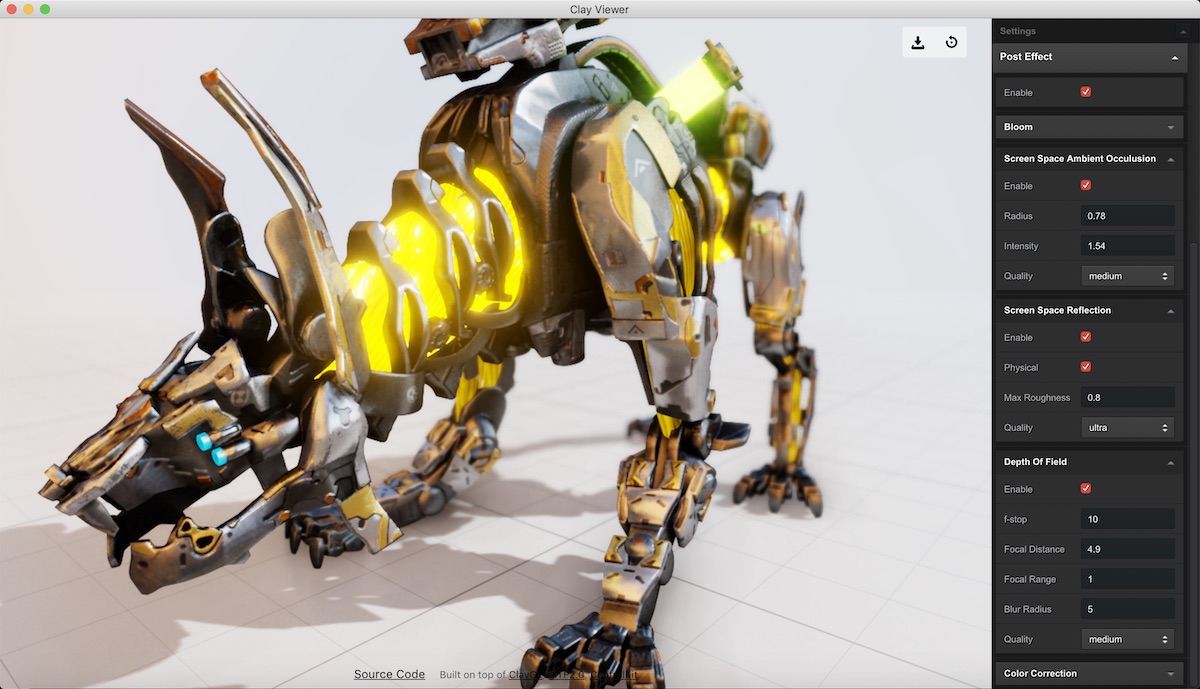Screen dimensions: 1200x689
Task: Click the reset view icon
Action: 951,42
